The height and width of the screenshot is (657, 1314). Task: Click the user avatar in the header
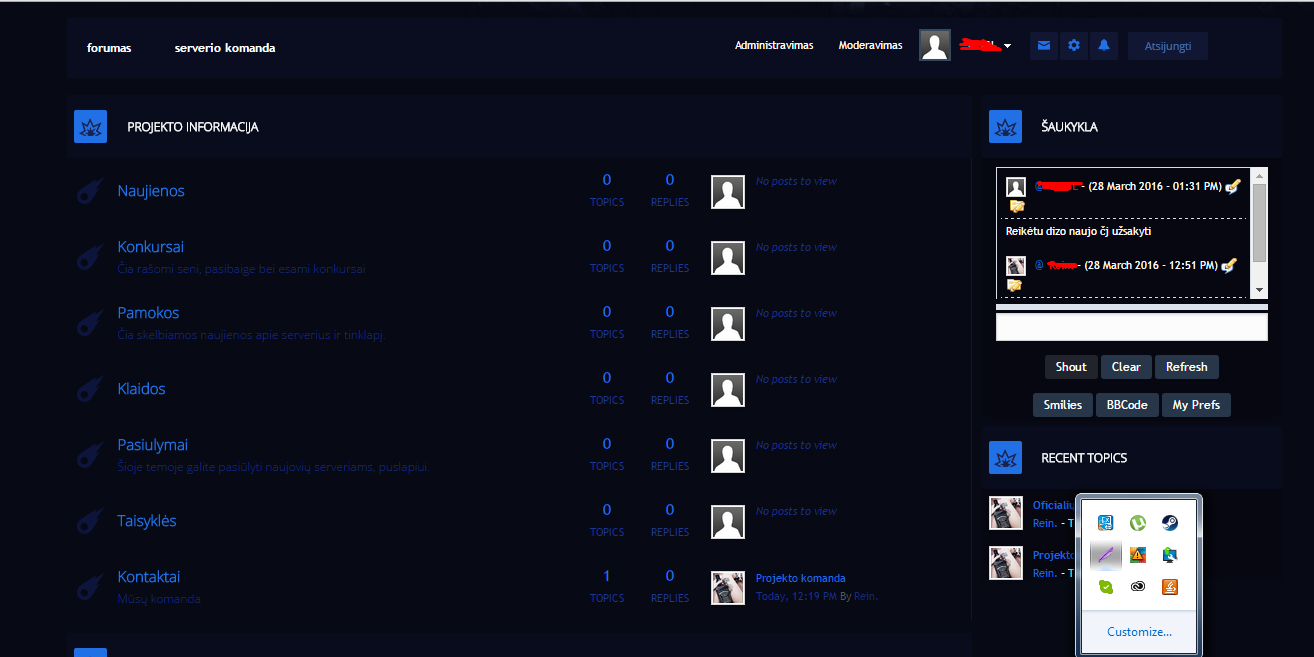tap(935, 45)
